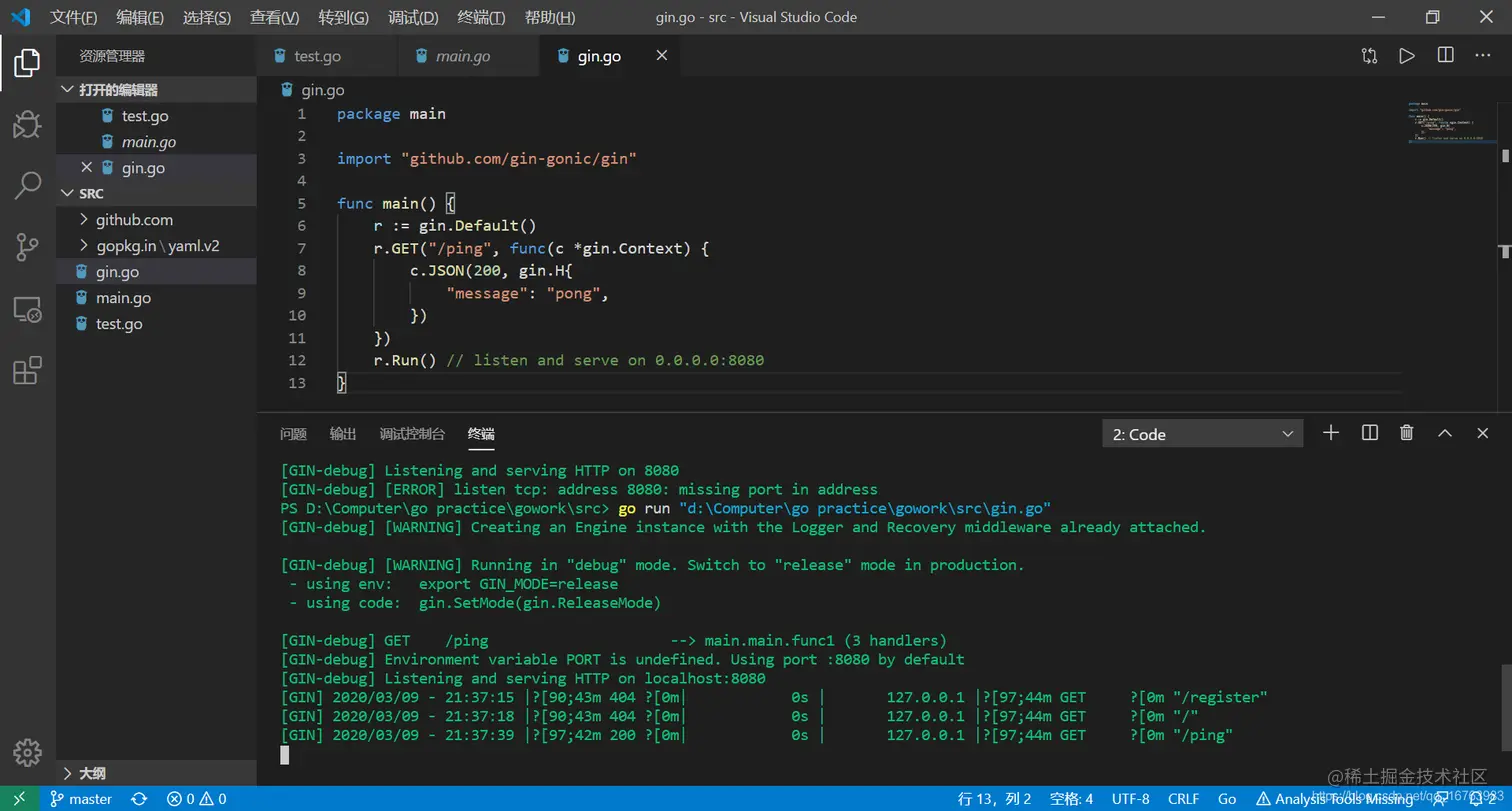Click 'Analysis Tools Missing' warning in status bar
This screenshot has height=811, width=1512.
(1334, 799)
